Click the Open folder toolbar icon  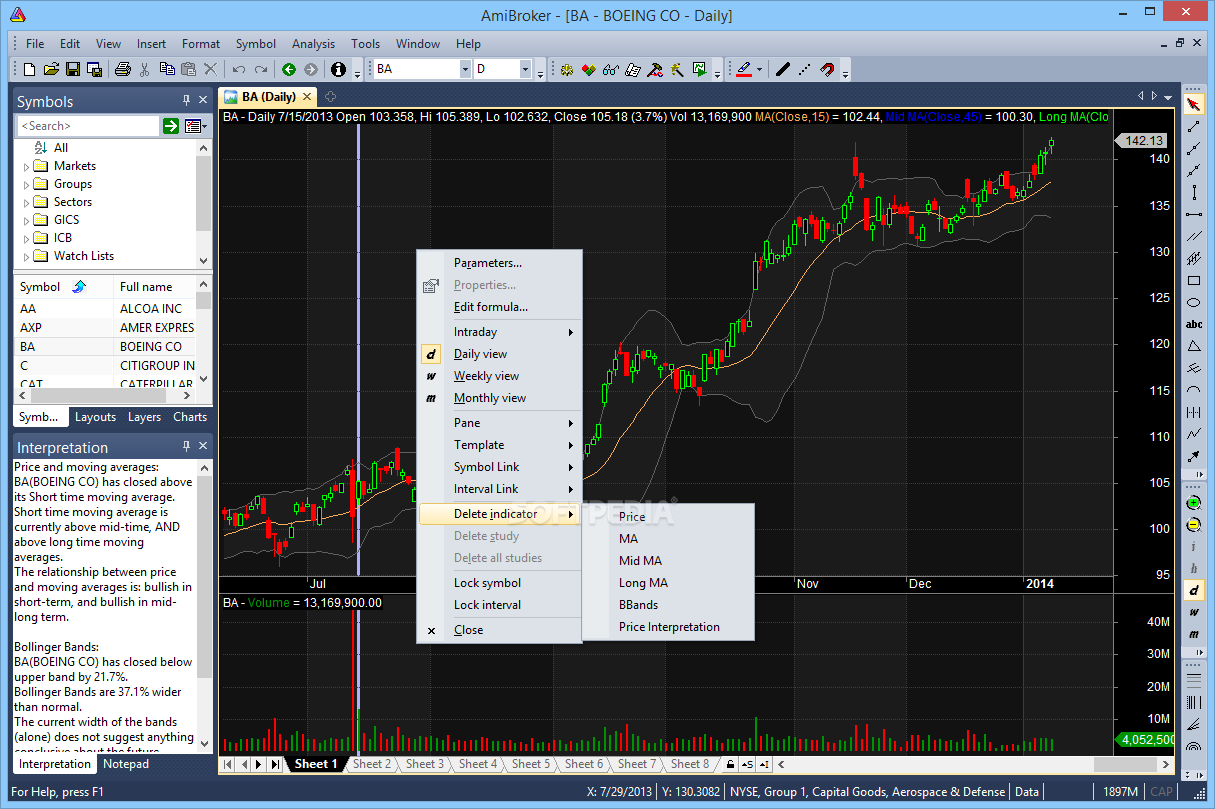pos(51,69)
